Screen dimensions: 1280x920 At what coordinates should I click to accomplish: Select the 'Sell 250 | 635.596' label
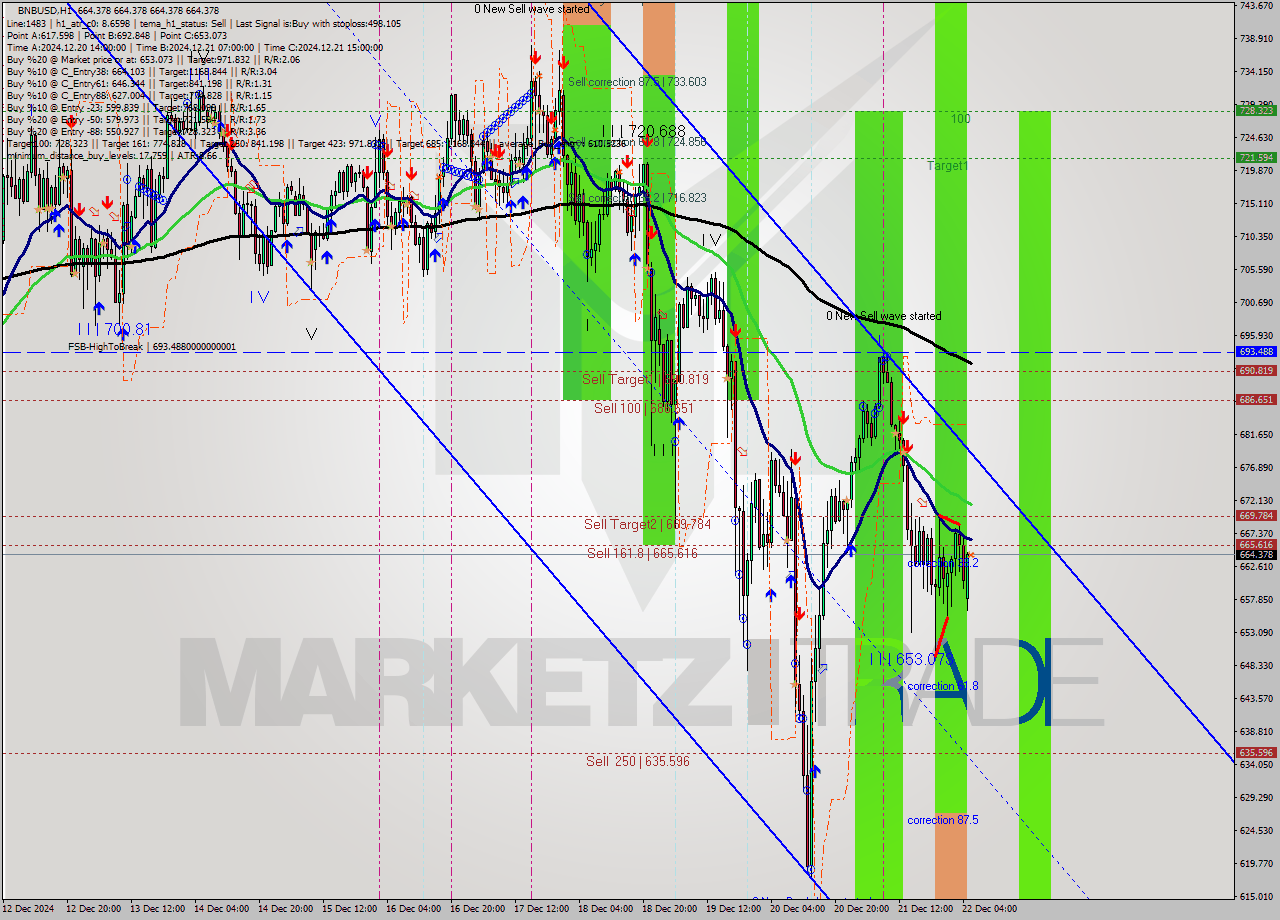[x=638, y=761]
